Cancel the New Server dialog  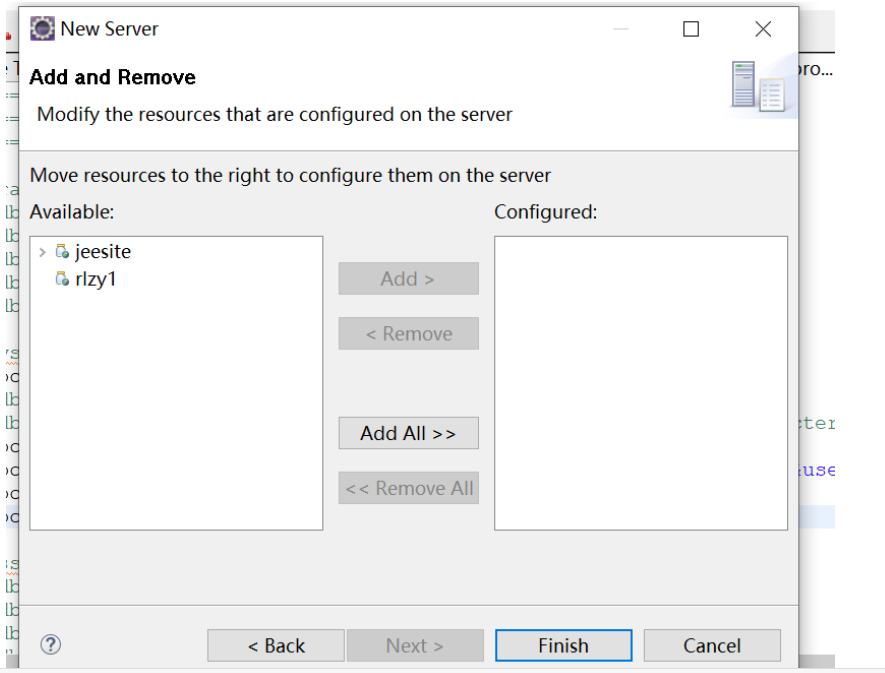click(712, 645)
